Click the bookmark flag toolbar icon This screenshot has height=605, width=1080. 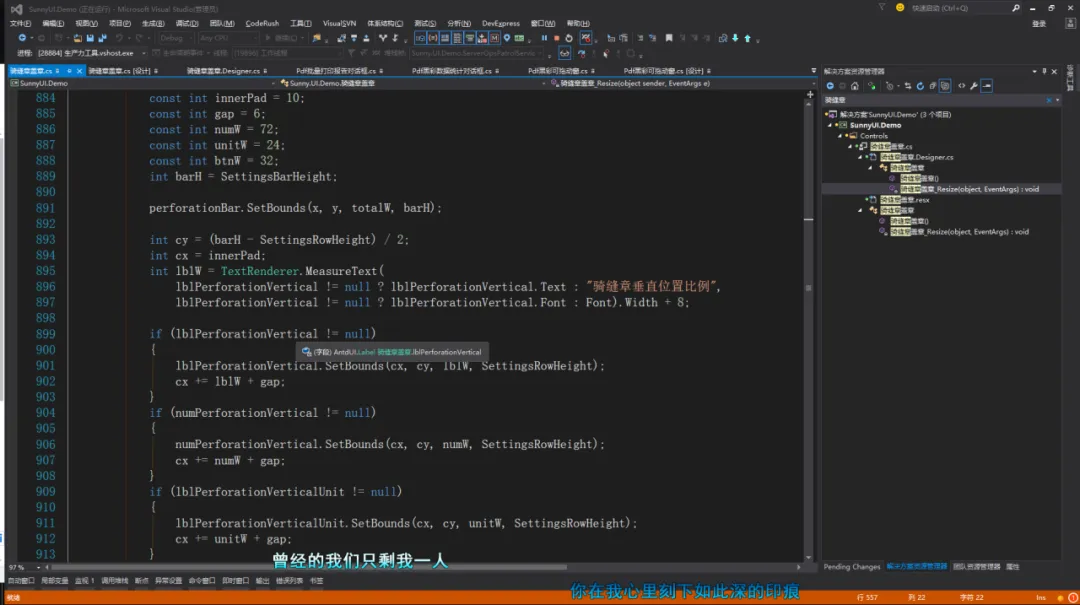tap(669, 38)
